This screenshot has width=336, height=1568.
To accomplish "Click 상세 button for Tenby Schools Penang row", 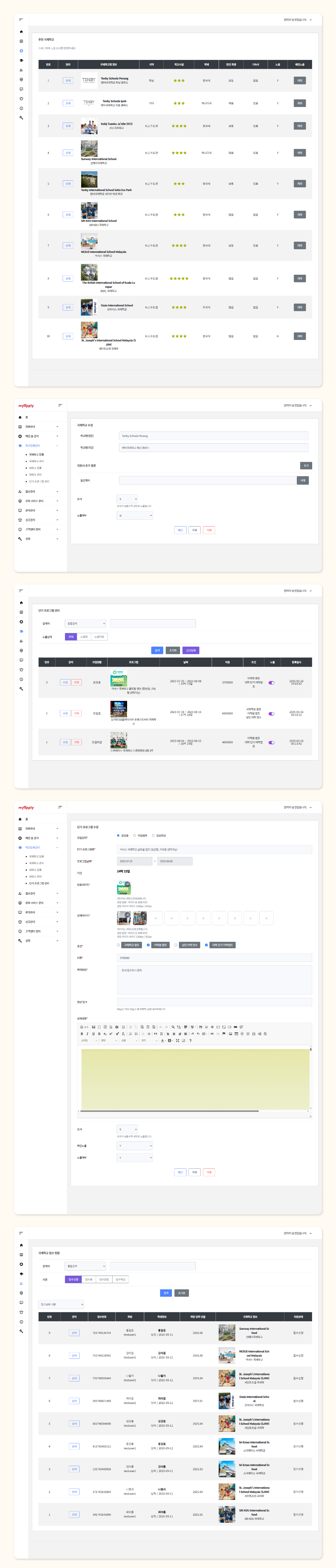I will 68,80.
